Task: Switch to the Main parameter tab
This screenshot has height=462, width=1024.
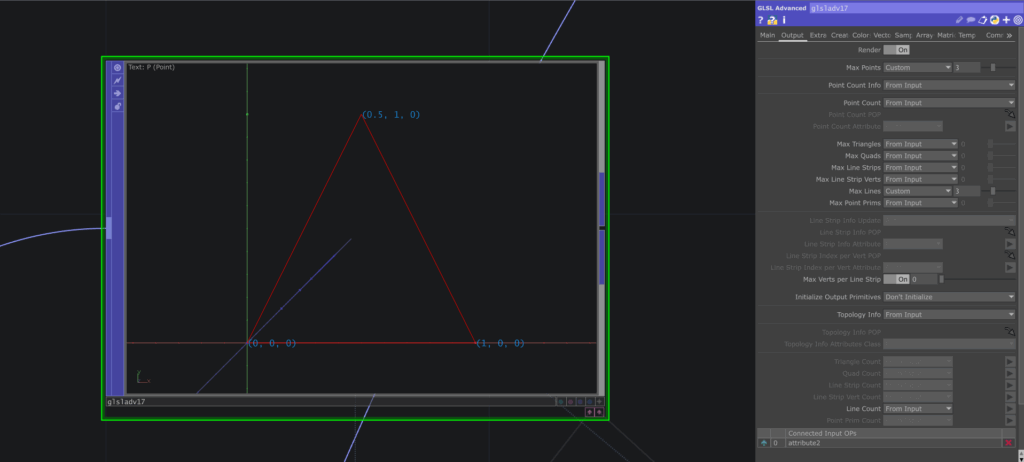Action: (767, 35)
